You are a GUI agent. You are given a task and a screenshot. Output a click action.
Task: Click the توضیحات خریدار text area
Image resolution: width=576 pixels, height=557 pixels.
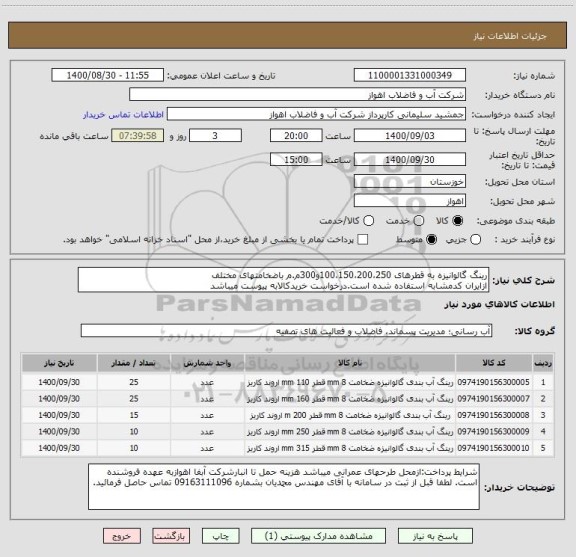(284, 486)
